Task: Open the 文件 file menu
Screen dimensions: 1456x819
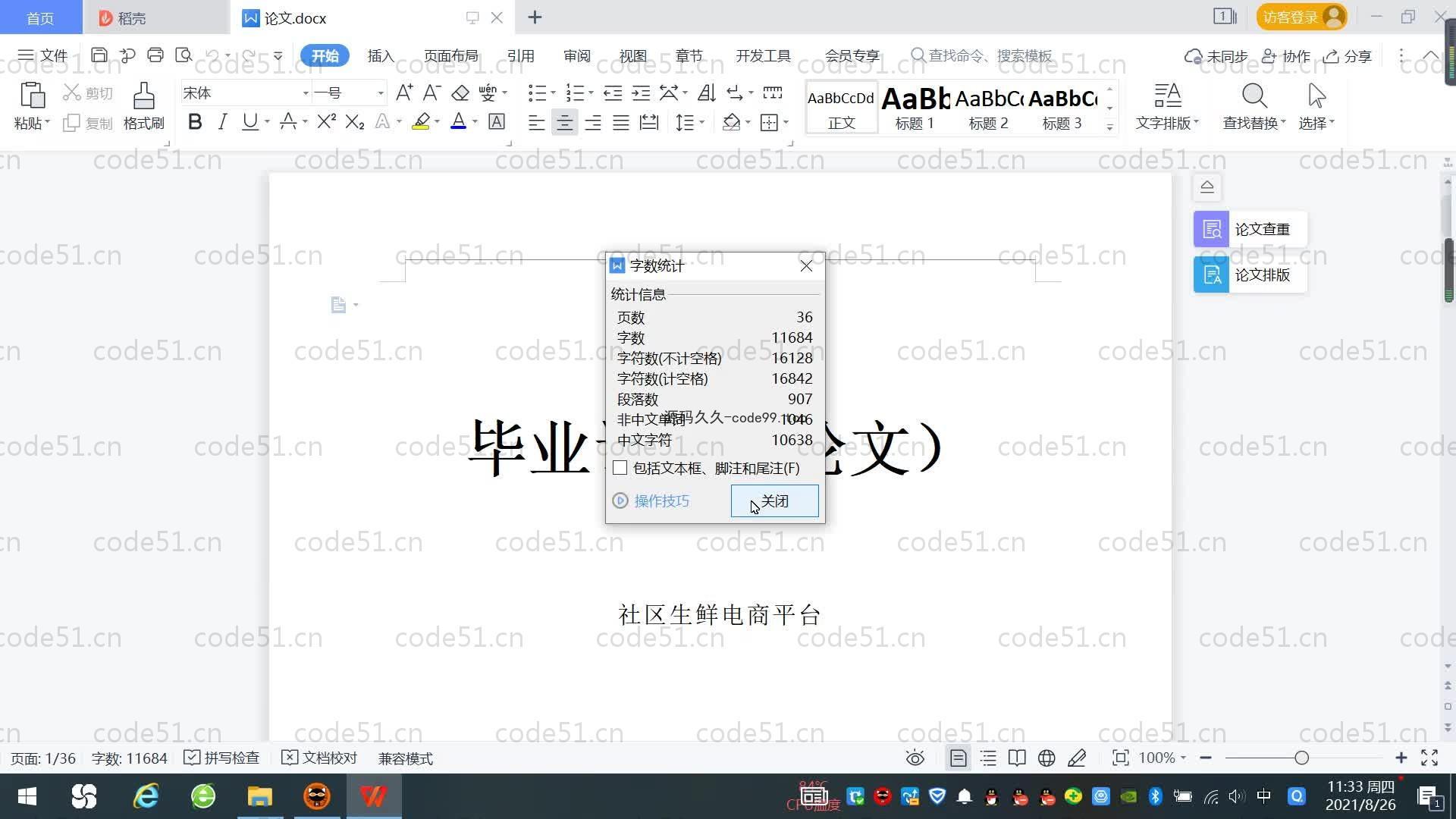Action: (x=42, y=55)
